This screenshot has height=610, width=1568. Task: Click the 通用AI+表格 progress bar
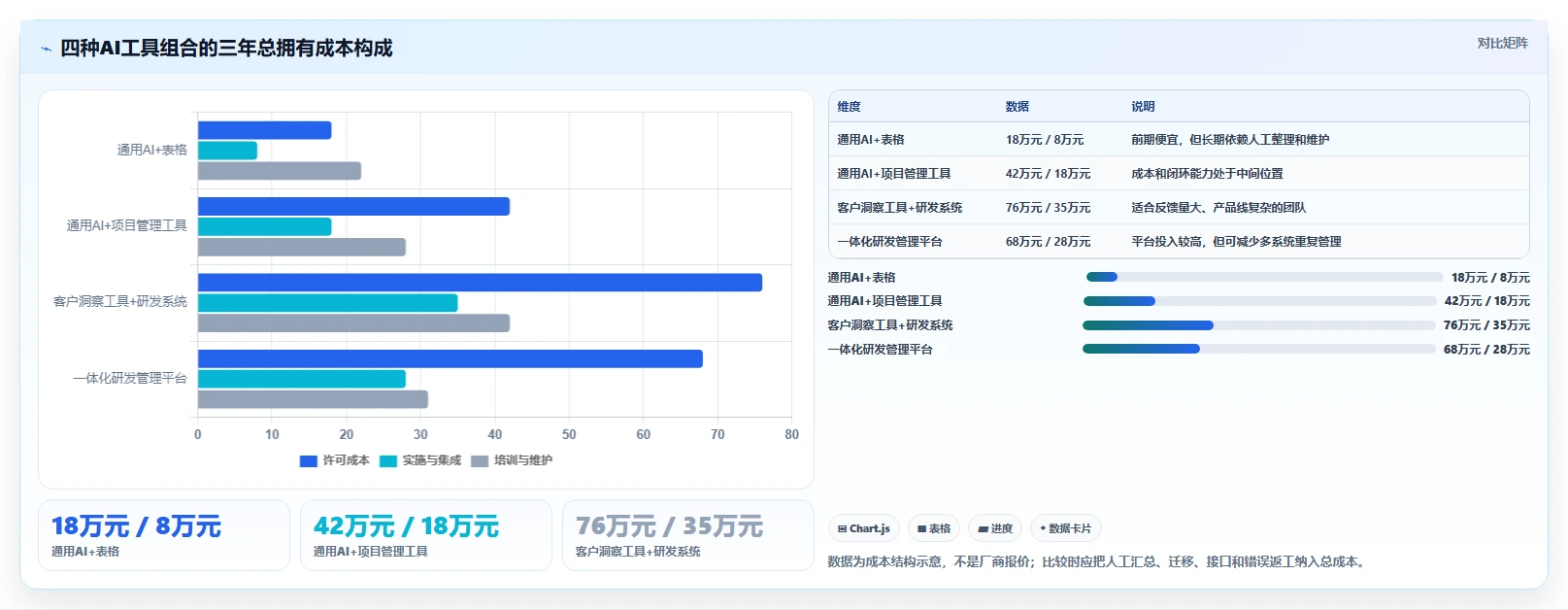pos(1265,277)
